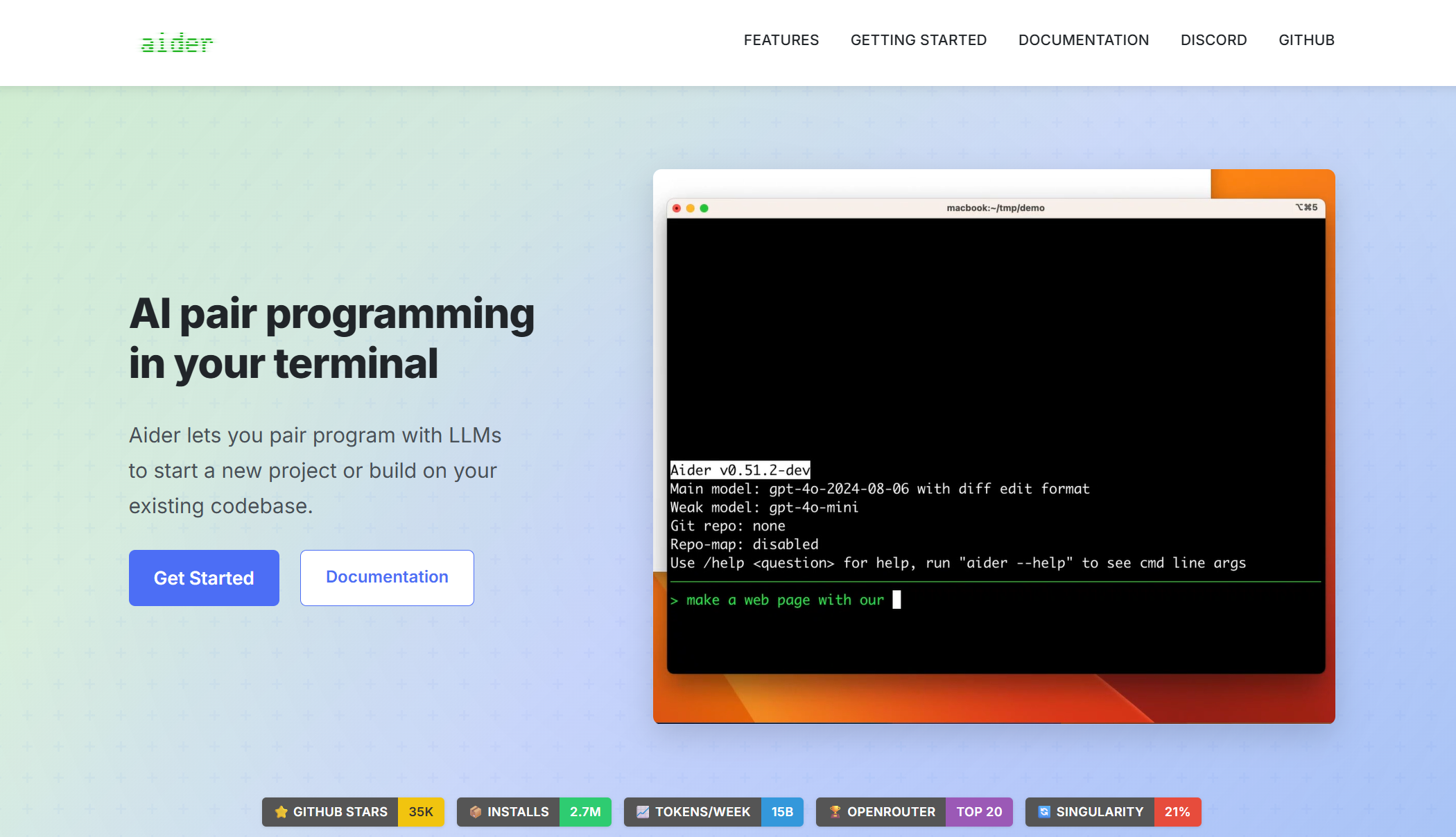Click the yellow 35K stars value
Image resolution: width=1456 pixels, height=837 pixels.
click(x=421, y=812)
